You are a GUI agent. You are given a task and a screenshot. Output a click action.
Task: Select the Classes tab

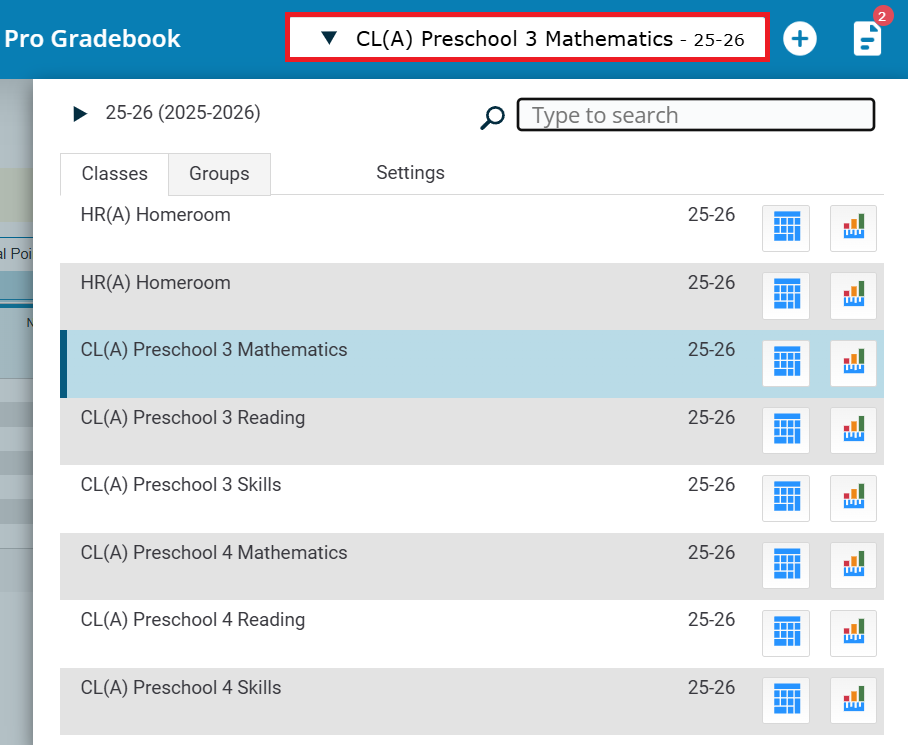click(x=114, y=174)
